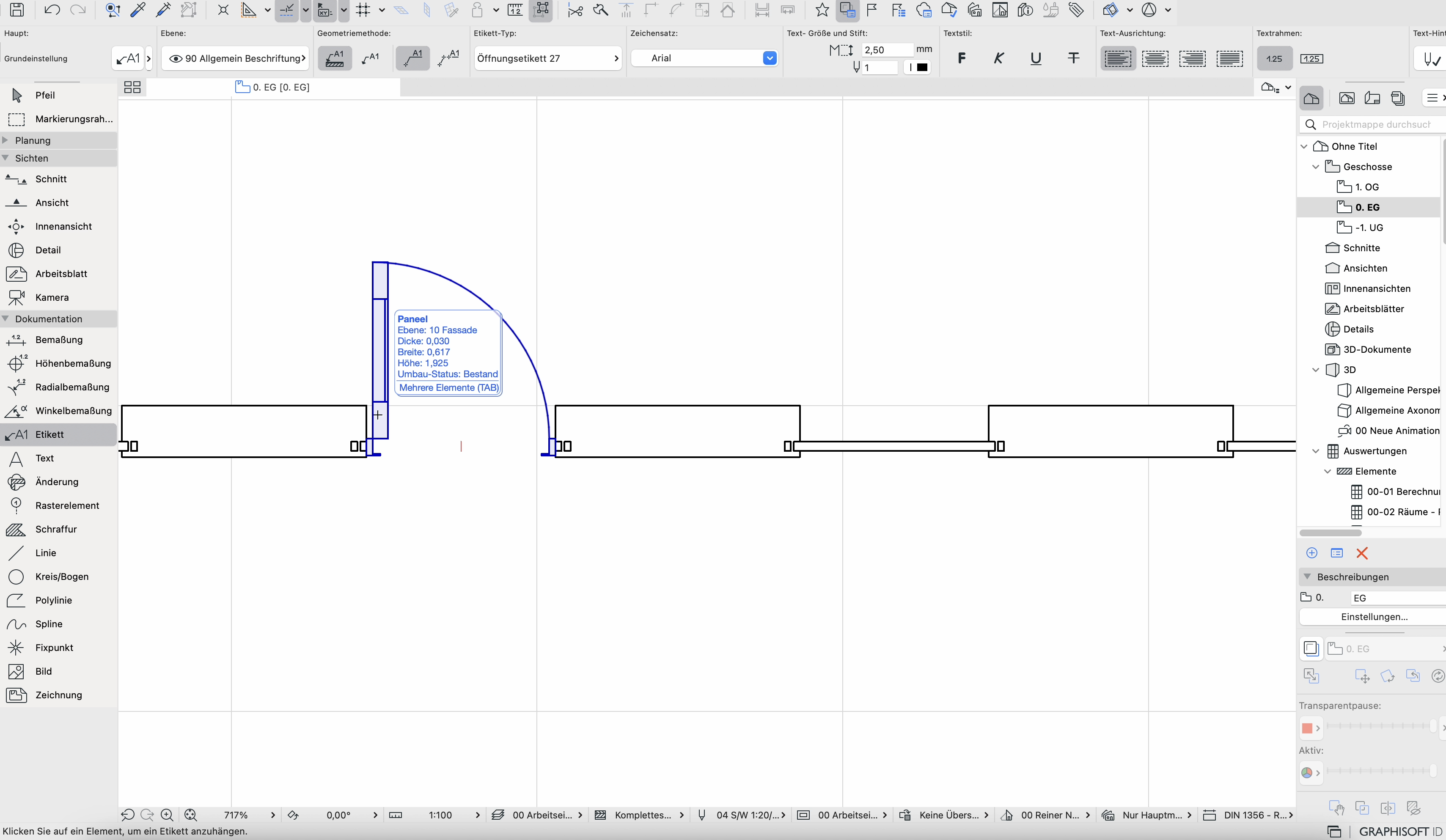Click the Save icon in toolbar
The image size is (1446, 840).
16,10
